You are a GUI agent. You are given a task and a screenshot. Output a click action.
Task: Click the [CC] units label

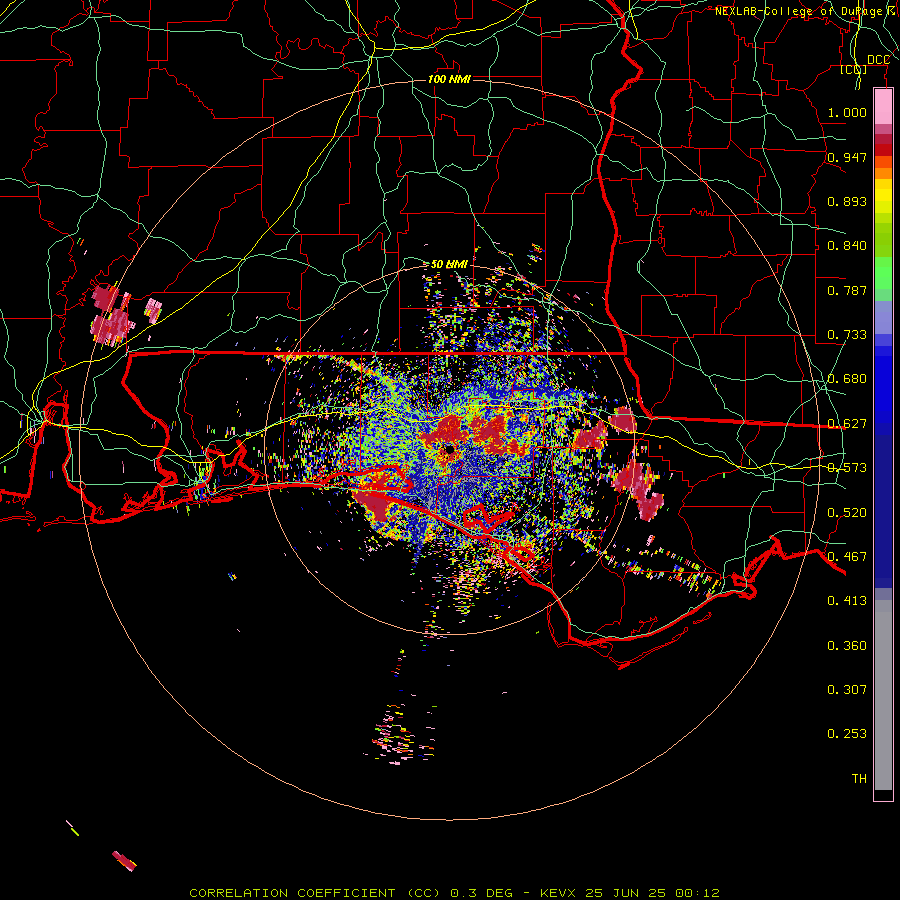854,69
